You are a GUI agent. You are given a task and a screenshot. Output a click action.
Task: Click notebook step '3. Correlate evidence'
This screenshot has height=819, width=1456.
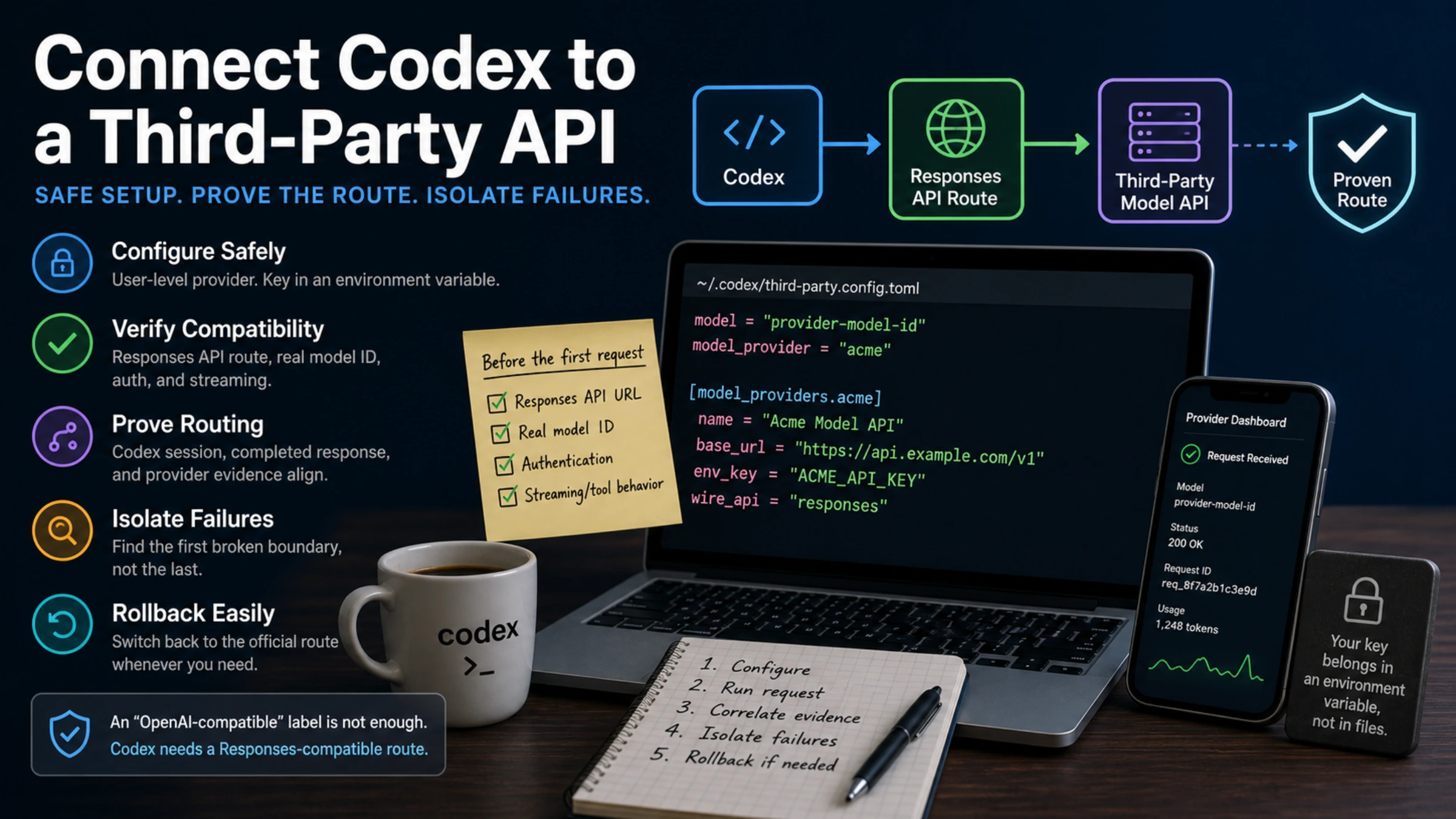pyautogui.click(x=769, y=713)
